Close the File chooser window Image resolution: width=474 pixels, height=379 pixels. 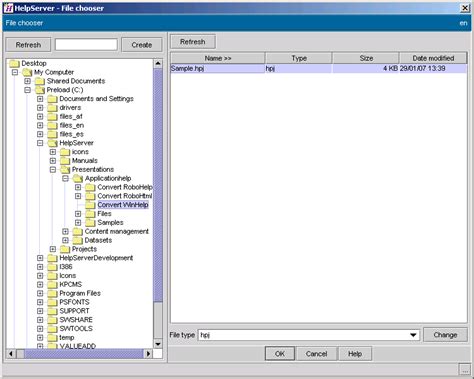[x=465, y=8]
